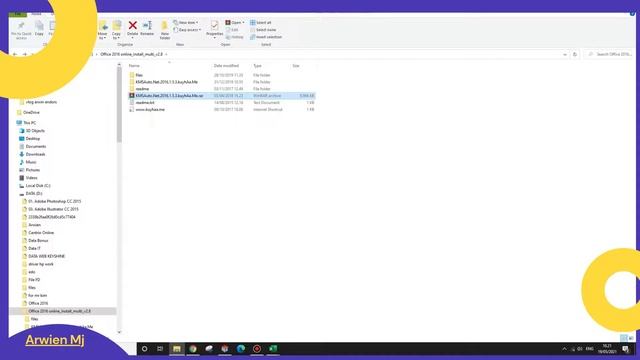Select OneDrive in navigation pane

pos(28,113)
